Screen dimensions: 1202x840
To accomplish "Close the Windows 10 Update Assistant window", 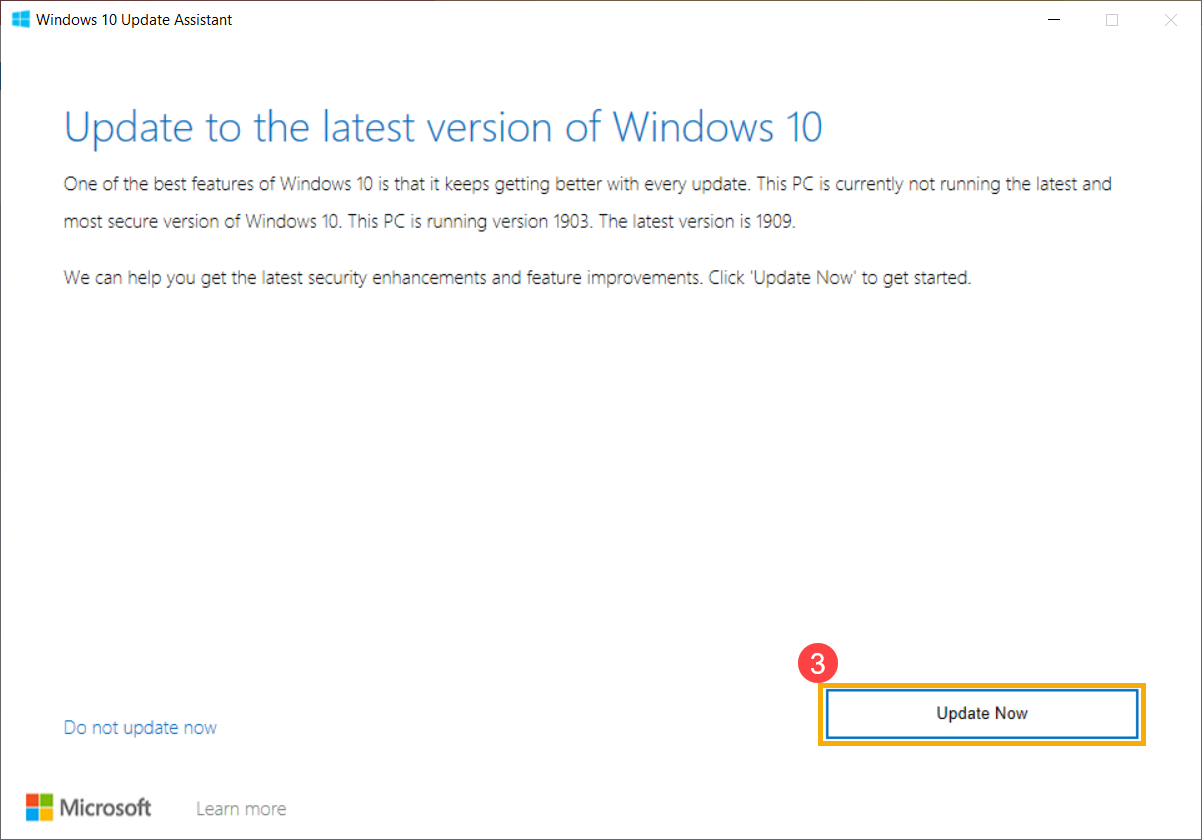I will [1171, 19].
